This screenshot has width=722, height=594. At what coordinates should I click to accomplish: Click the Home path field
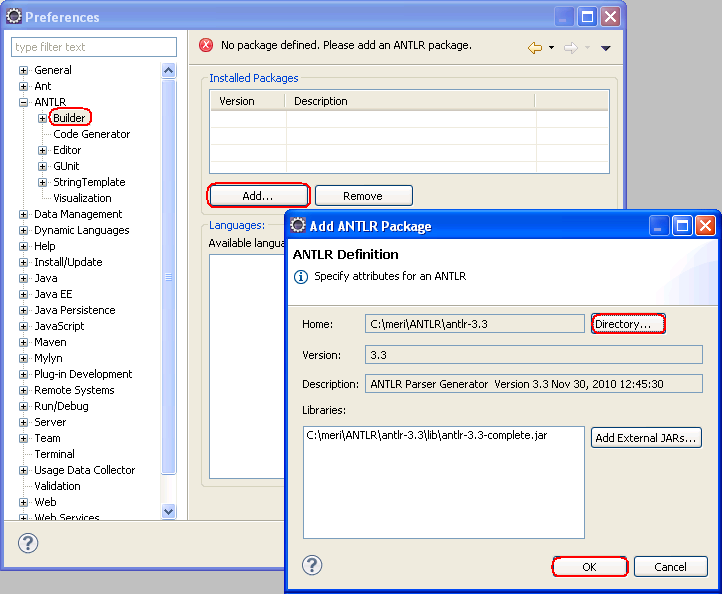[475, 324]
